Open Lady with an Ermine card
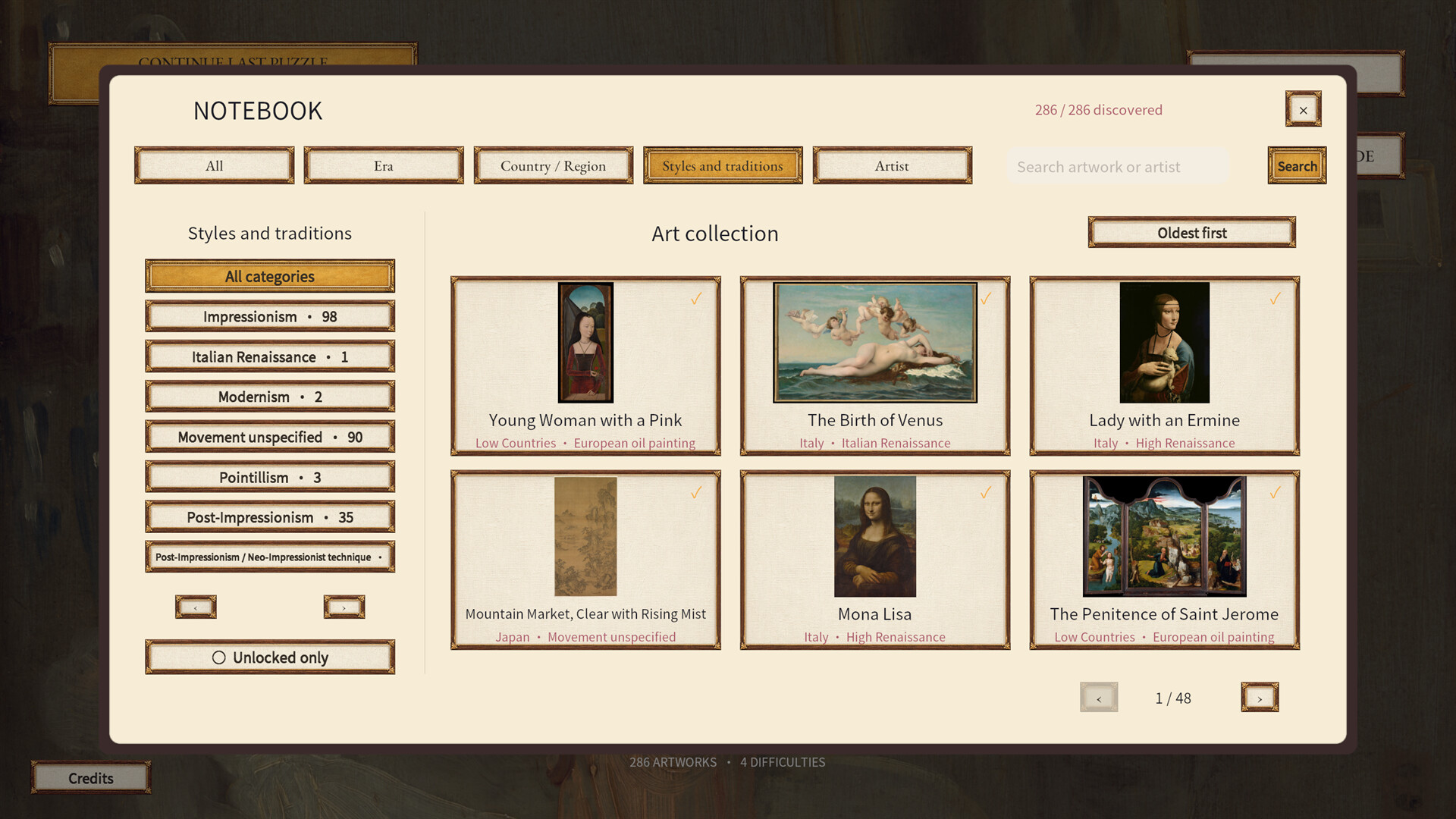The height and width of the screenshot is (819, 1456). tap(1165, 366)
